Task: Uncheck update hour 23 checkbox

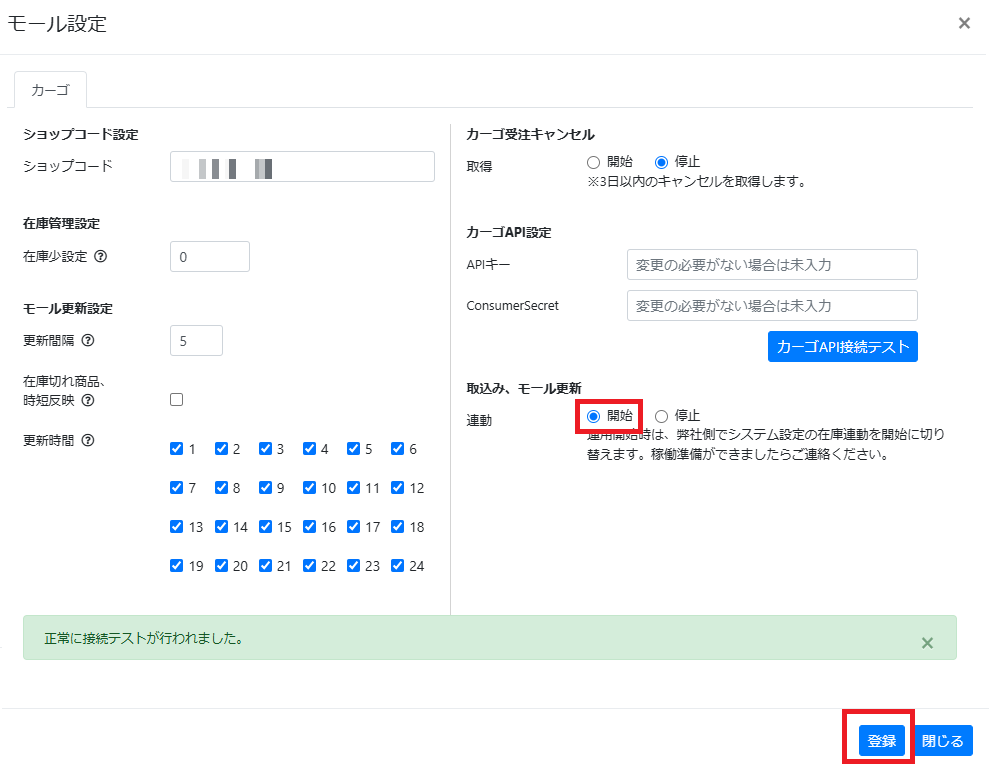Action: tap(353, 566)
